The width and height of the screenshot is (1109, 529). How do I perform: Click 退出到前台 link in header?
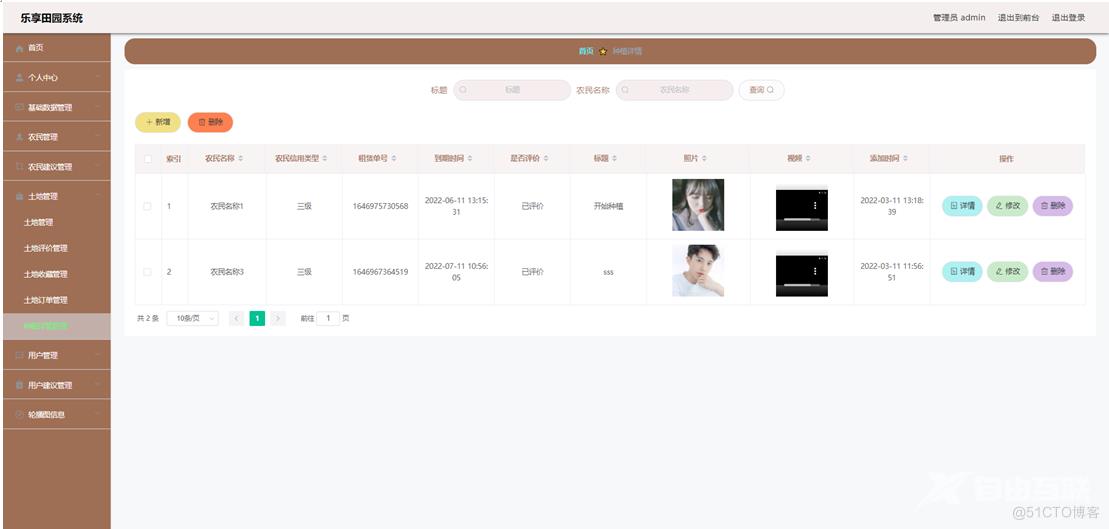(x=1018, y=18)
